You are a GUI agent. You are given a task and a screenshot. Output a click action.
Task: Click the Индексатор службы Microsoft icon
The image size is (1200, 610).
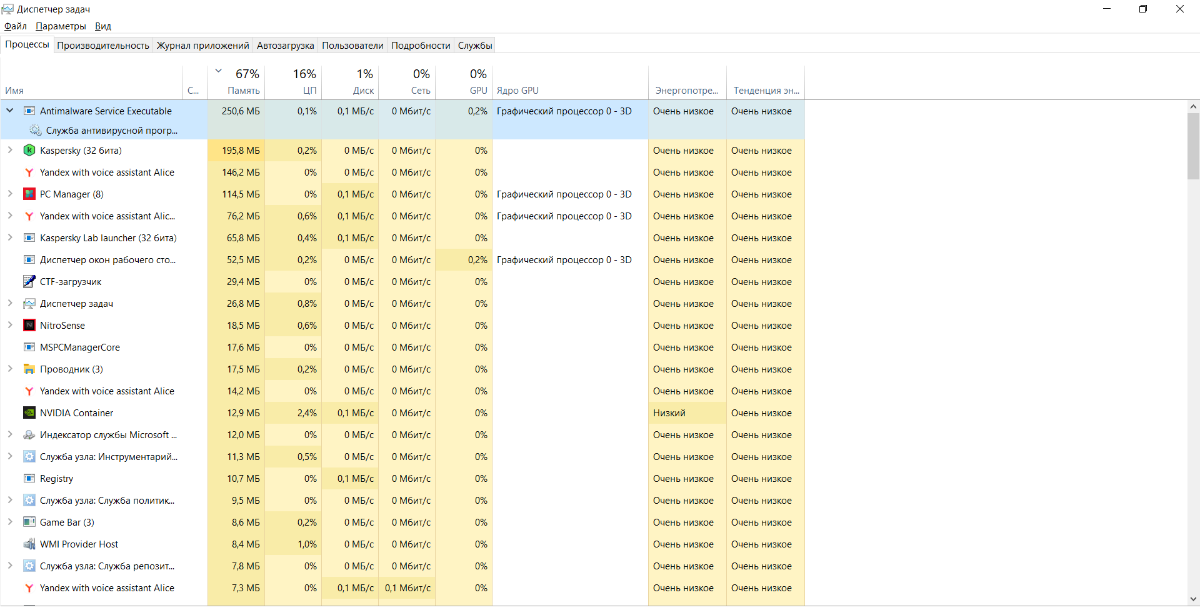[x=29, y=435]
